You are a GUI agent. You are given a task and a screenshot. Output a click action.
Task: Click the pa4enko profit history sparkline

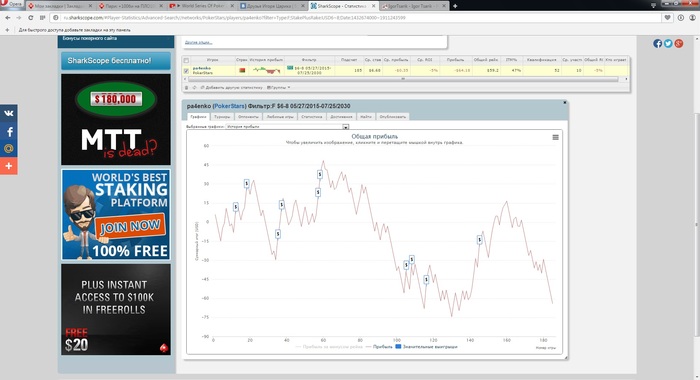266,70
